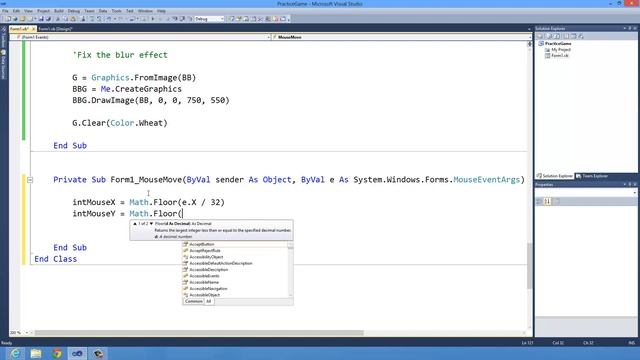Open the Tools menu

pyautogui.click(x=116, y=11)
